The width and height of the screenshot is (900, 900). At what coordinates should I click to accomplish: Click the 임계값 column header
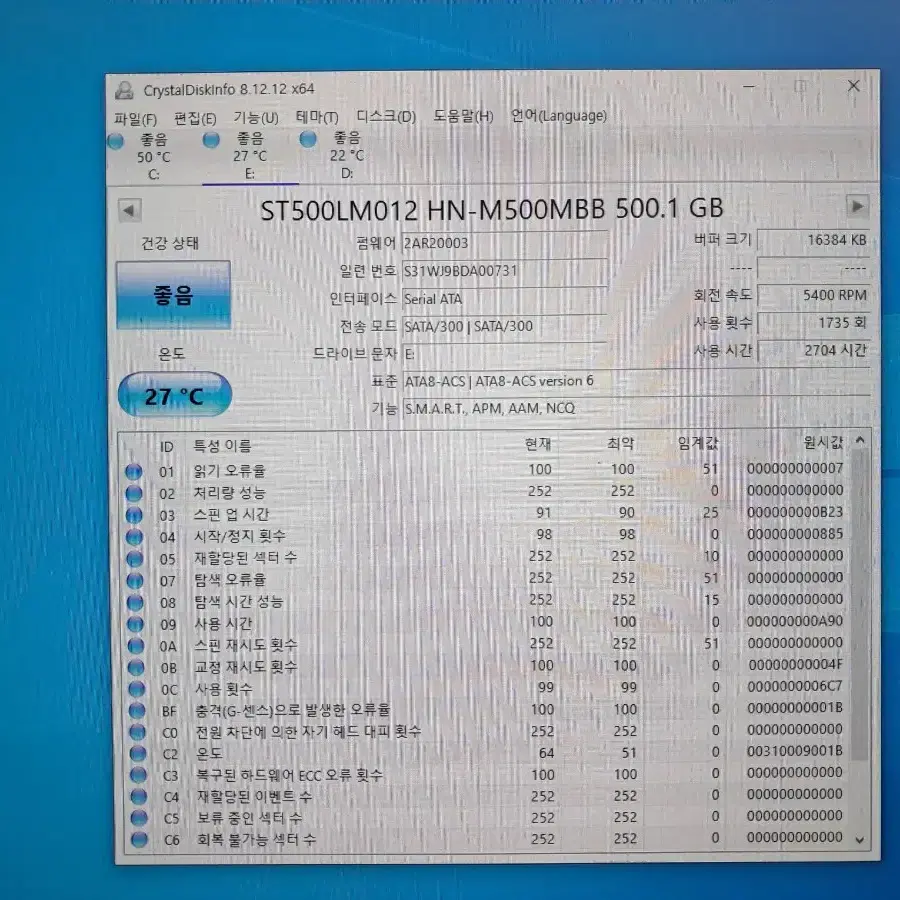(698, 443)
